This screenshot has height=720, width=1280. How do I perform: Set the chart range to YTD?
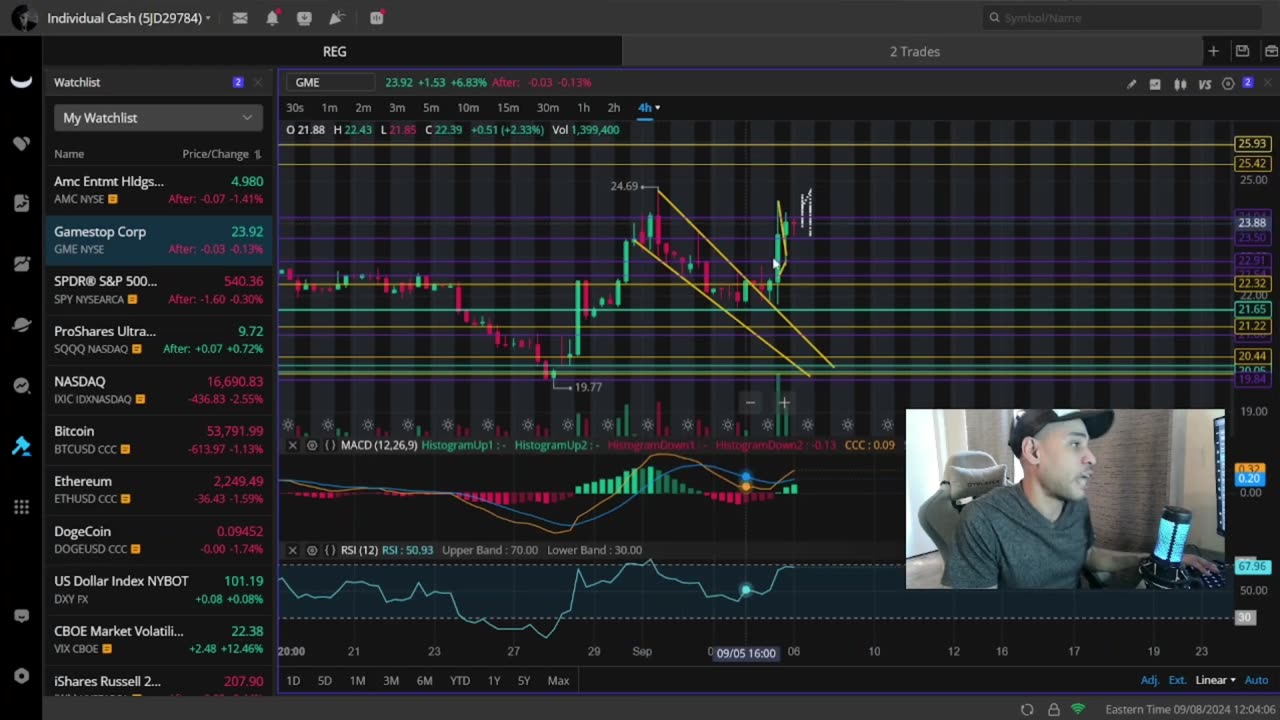click(460, 681)
